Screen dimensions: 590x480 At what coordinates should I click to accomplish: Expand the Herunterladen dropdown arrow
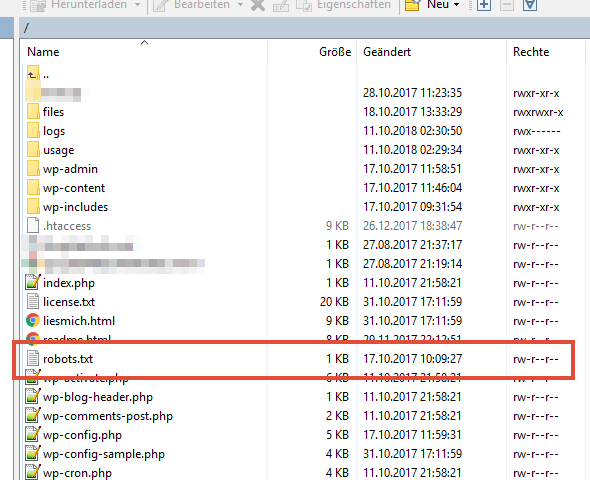tap(138, 5)
